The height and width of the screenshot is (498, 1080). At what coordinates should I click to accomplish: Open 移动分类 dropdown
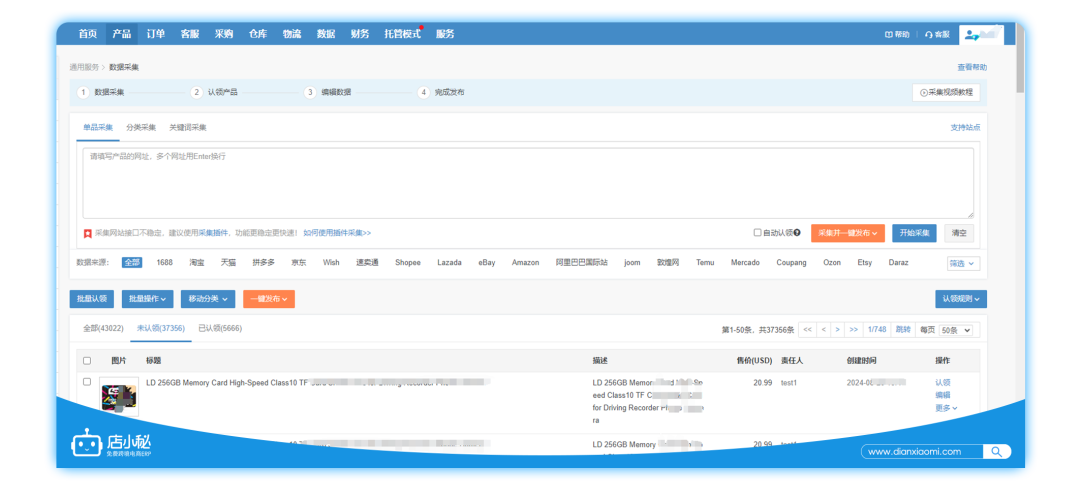(208, 299)
